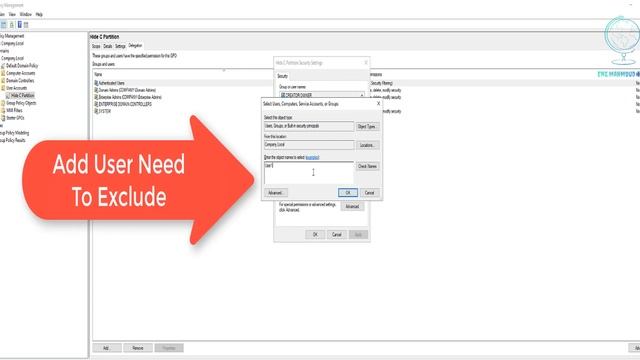
Task: Select Hide C Partition in the tree
Action: click(22, 96)
